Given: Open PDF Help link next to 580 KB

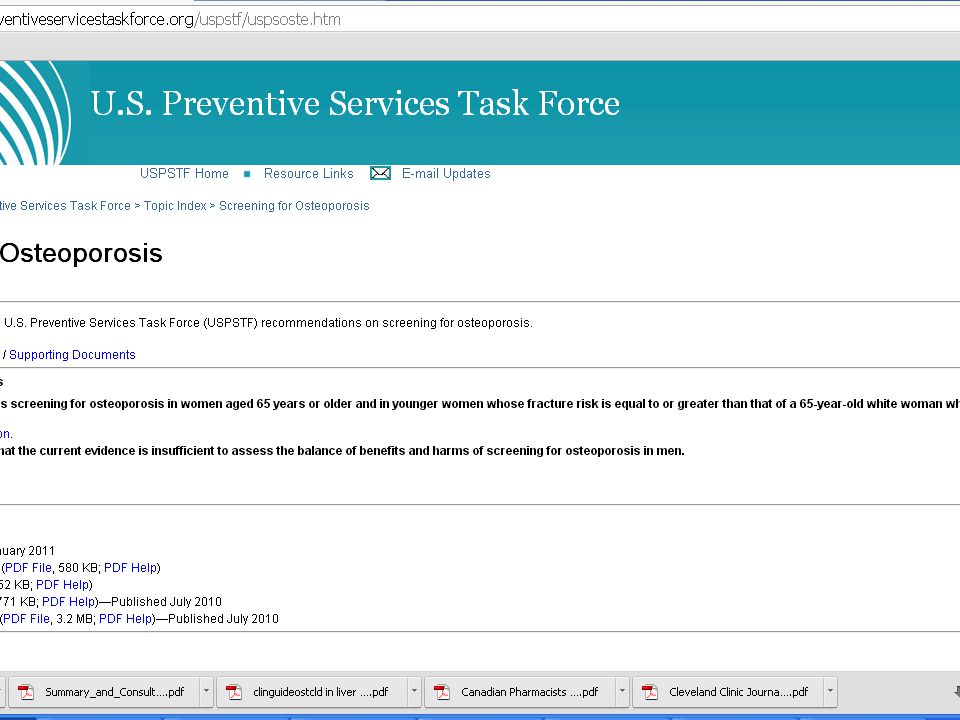Looking at the screenshot, I should (130, 568).
